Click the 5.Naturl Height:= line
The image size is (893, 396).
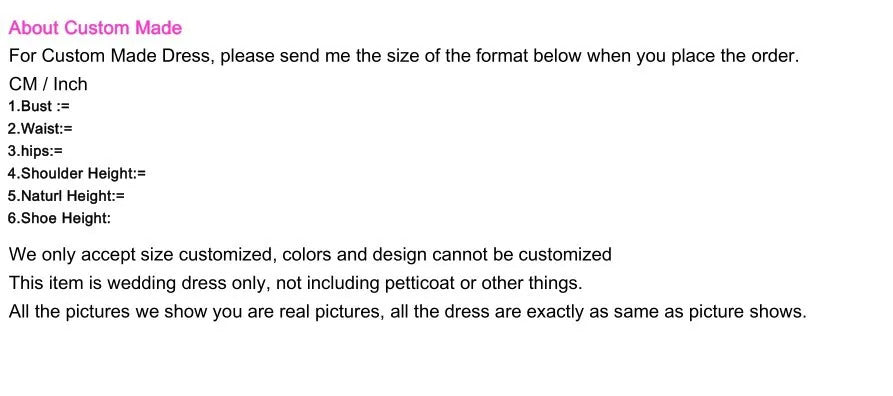coord(66,196)
